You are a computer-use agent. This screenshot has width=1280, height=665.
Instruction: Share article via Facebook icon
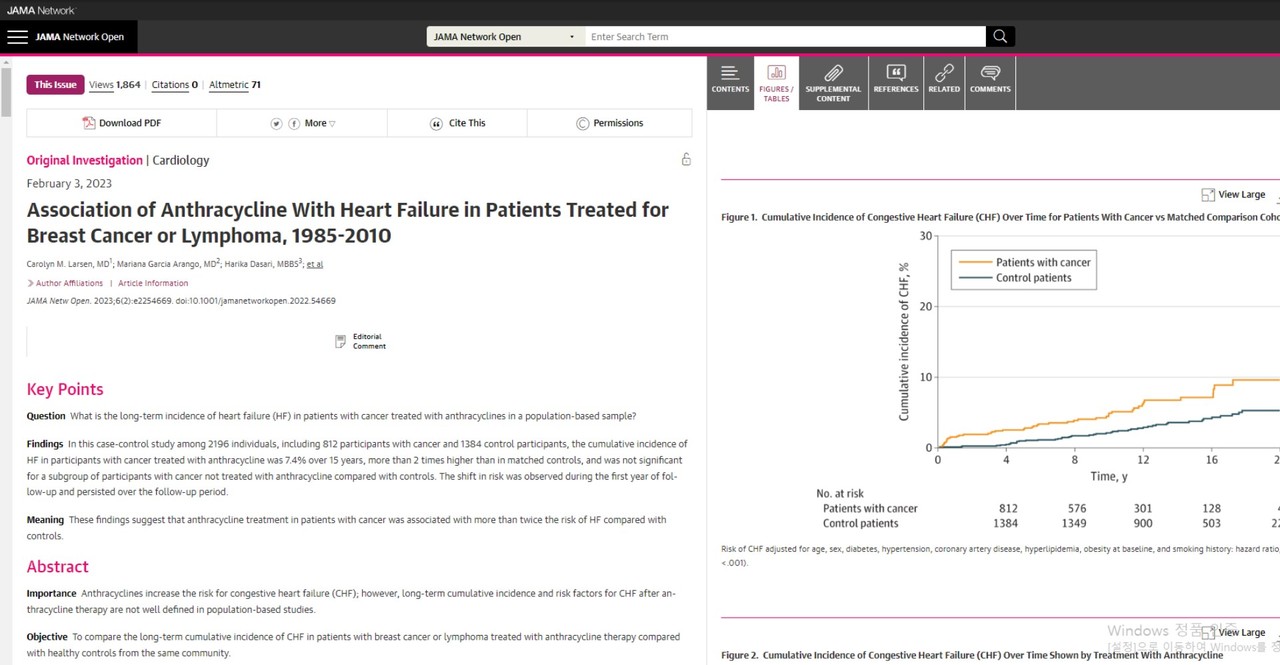coord(294,124)
